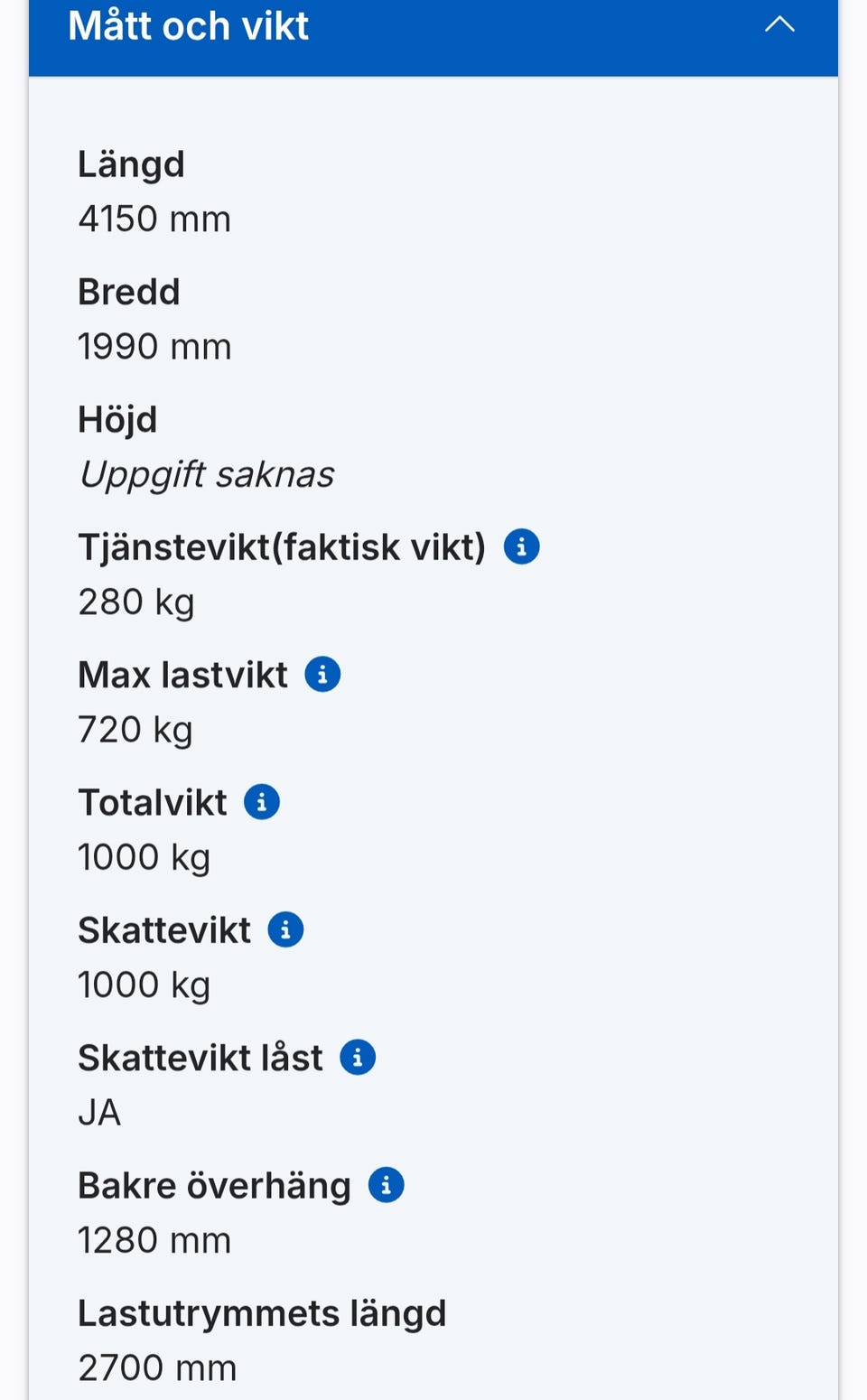The width and height of the screenshot is (867, 1400).
Task: Click the Bredd label
Action: tap(129, 292)
